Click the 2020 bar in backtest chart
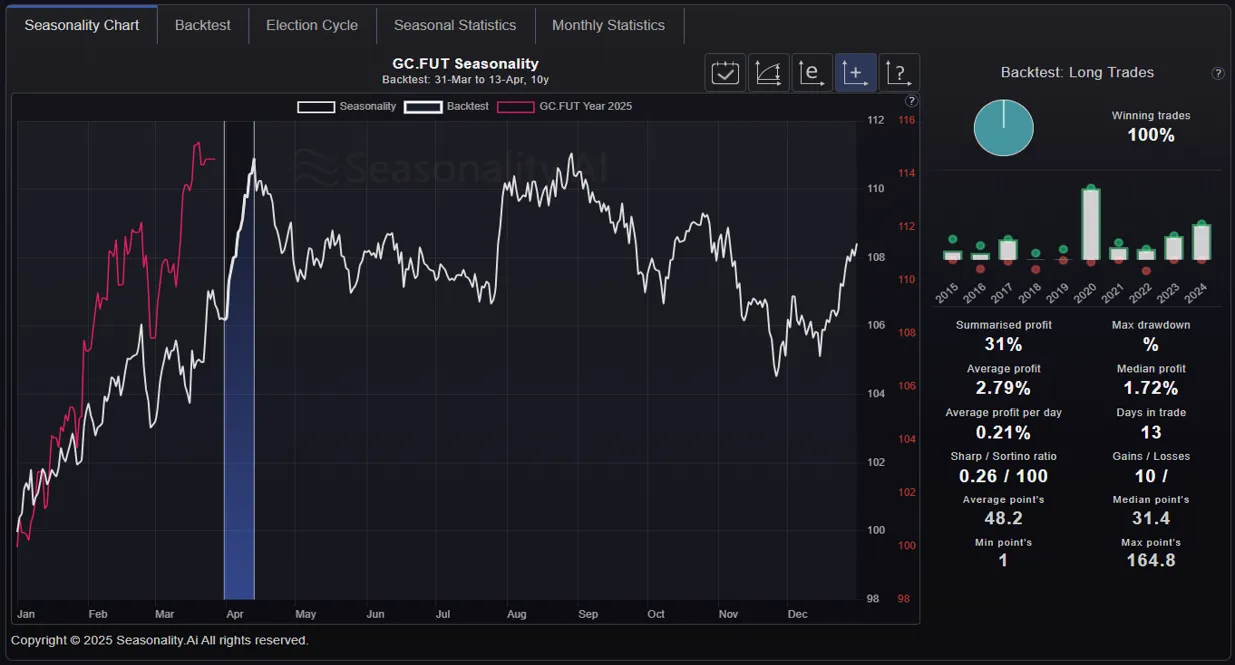This screenshot has height=665, width=1235. pyautogui.click(x=1091, y=224)
